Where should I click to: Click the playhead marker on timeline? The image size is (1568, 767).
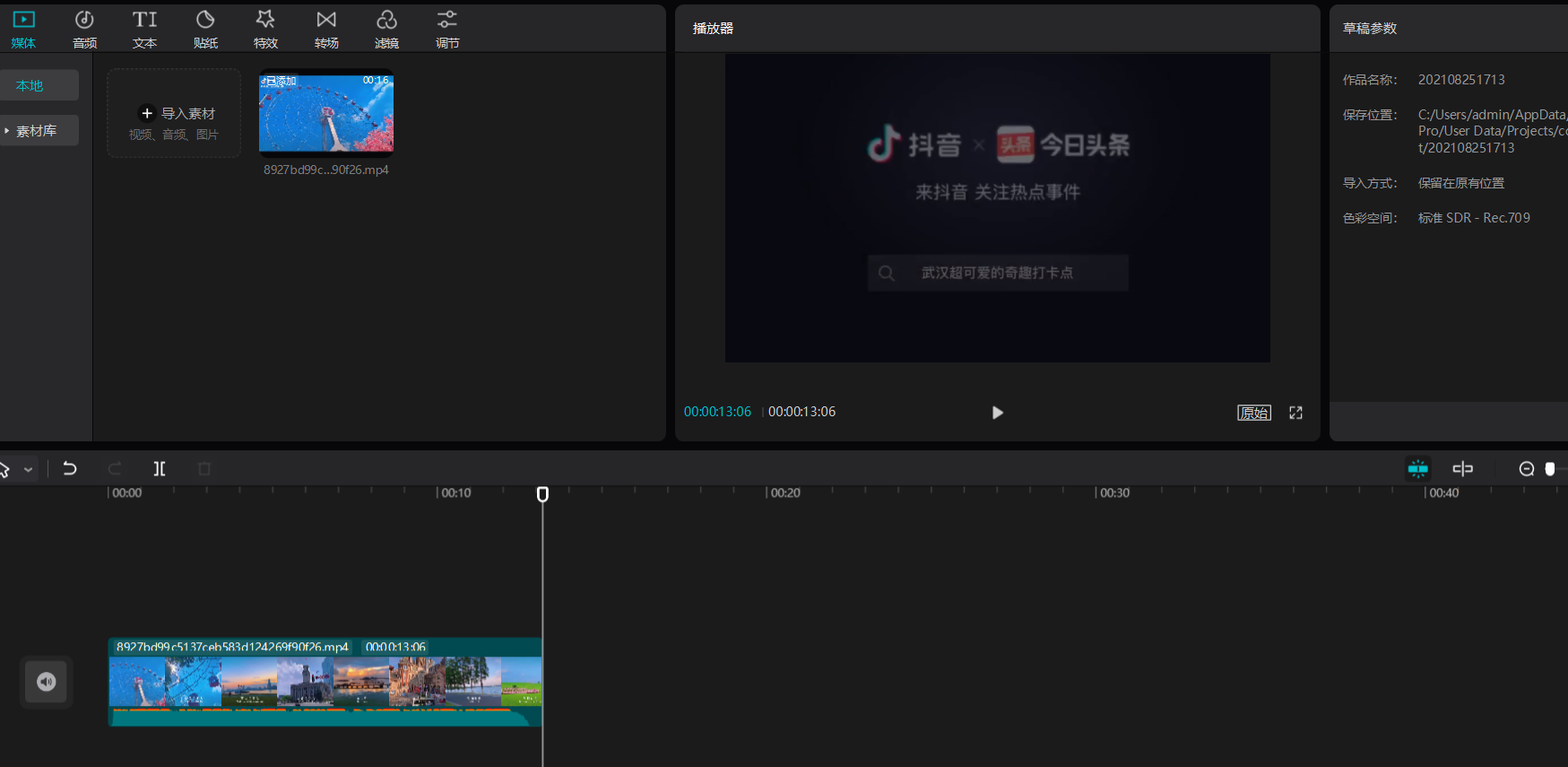(x=542, y=494)
